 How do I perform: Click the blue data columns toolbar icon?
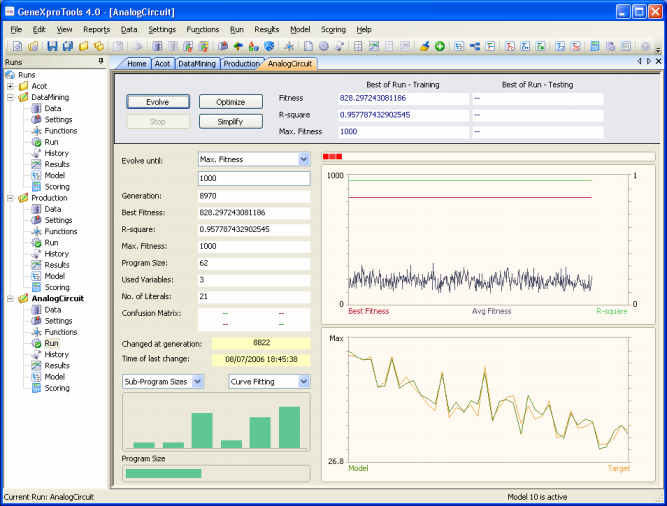(157, 46)
